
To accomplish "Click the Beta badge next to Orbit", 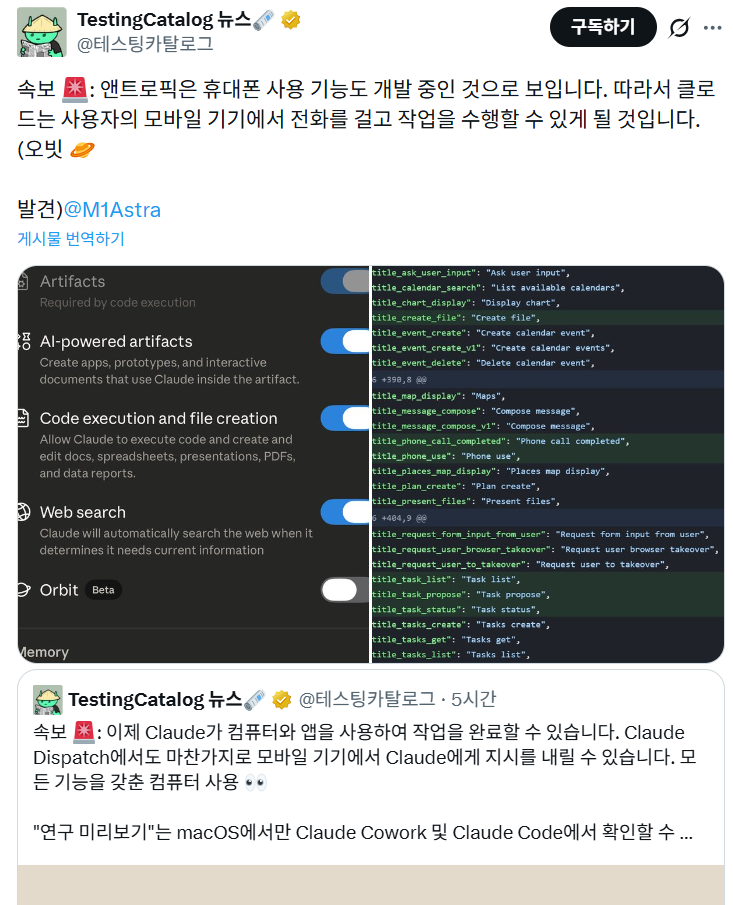I will [x=103, y=590].
